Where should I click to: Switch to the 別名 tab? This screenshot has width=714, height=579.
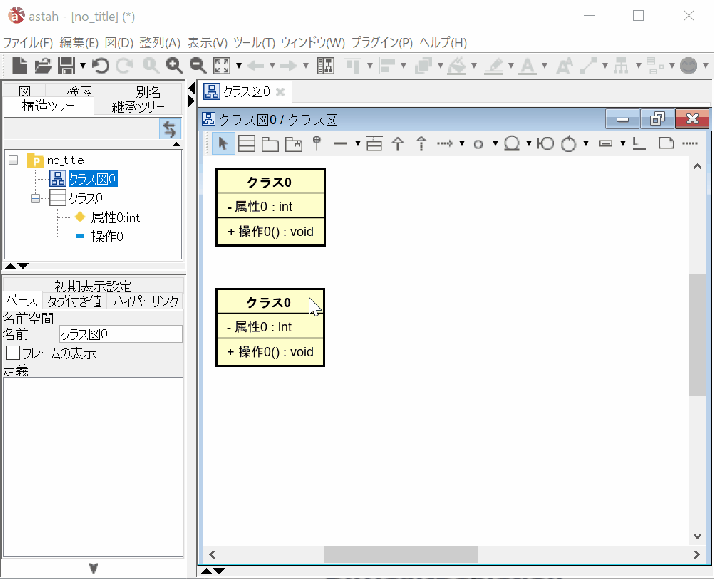tap(148, 91)
